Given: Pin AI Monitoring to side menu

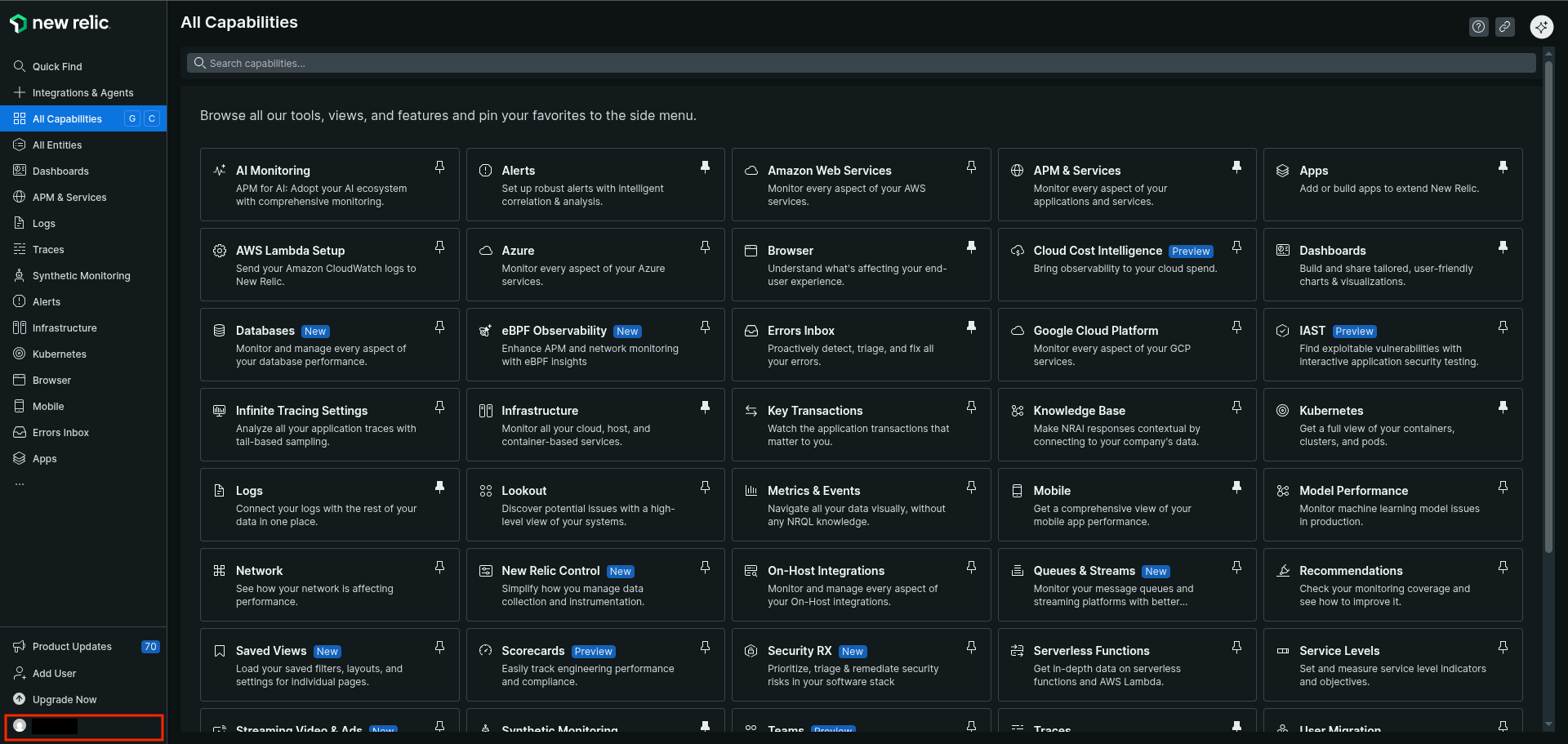Looking at the screenshot, I should point(439,167).
